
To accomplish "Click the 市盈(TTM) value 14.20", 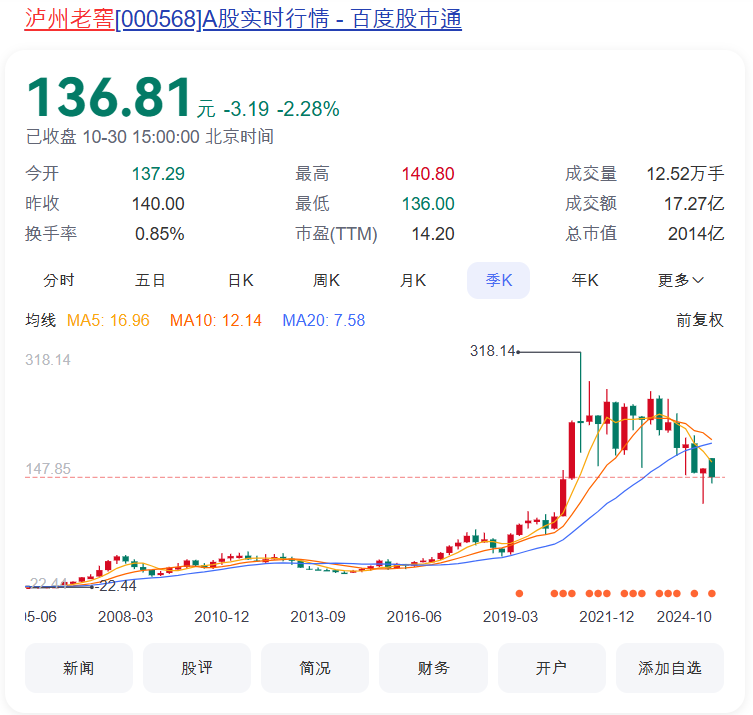I will point(433,234).
